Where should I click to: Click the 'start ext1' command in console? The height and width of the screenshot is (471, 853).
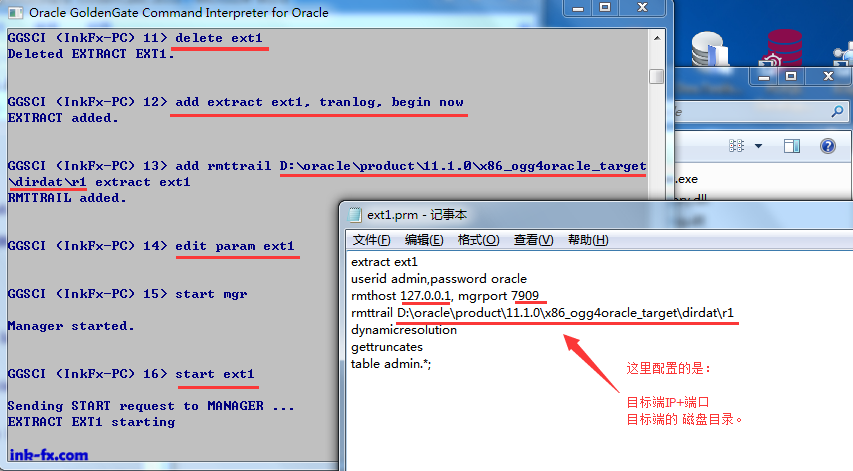[x=215, y=374]
